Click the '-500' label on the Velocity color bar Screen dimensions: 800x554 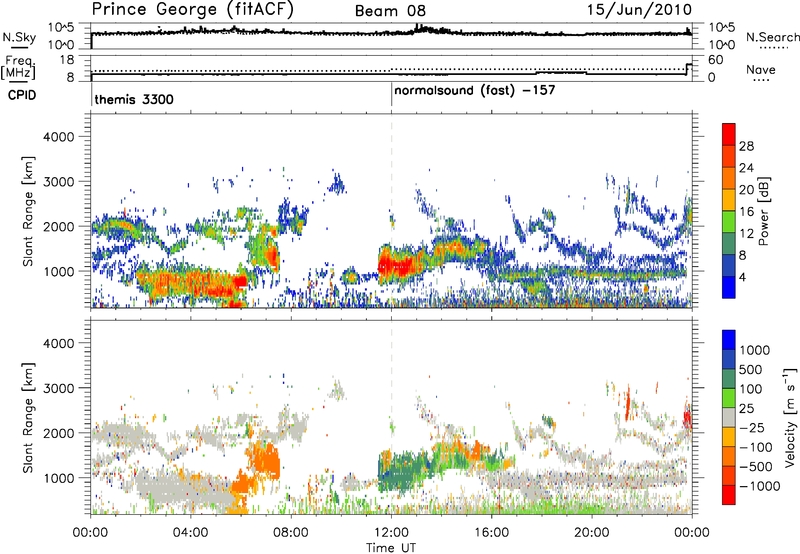(756, 467)
